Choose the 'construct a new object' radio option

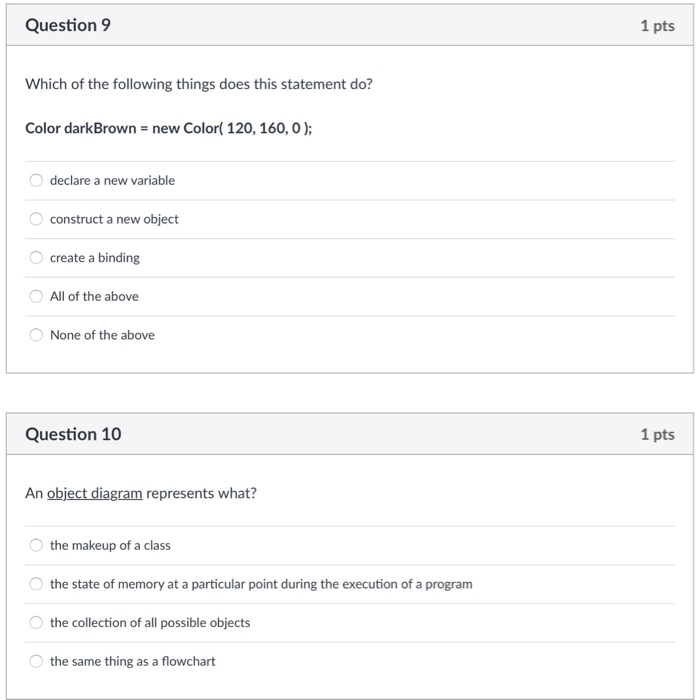tap(36, 219)
